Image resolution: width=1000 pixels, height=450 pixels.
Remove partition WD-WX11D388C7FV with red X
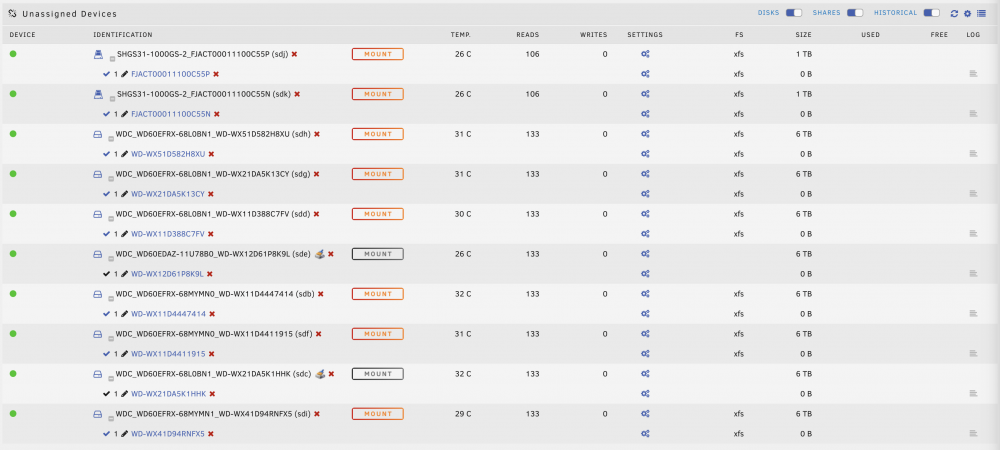(x=211, y=234)
